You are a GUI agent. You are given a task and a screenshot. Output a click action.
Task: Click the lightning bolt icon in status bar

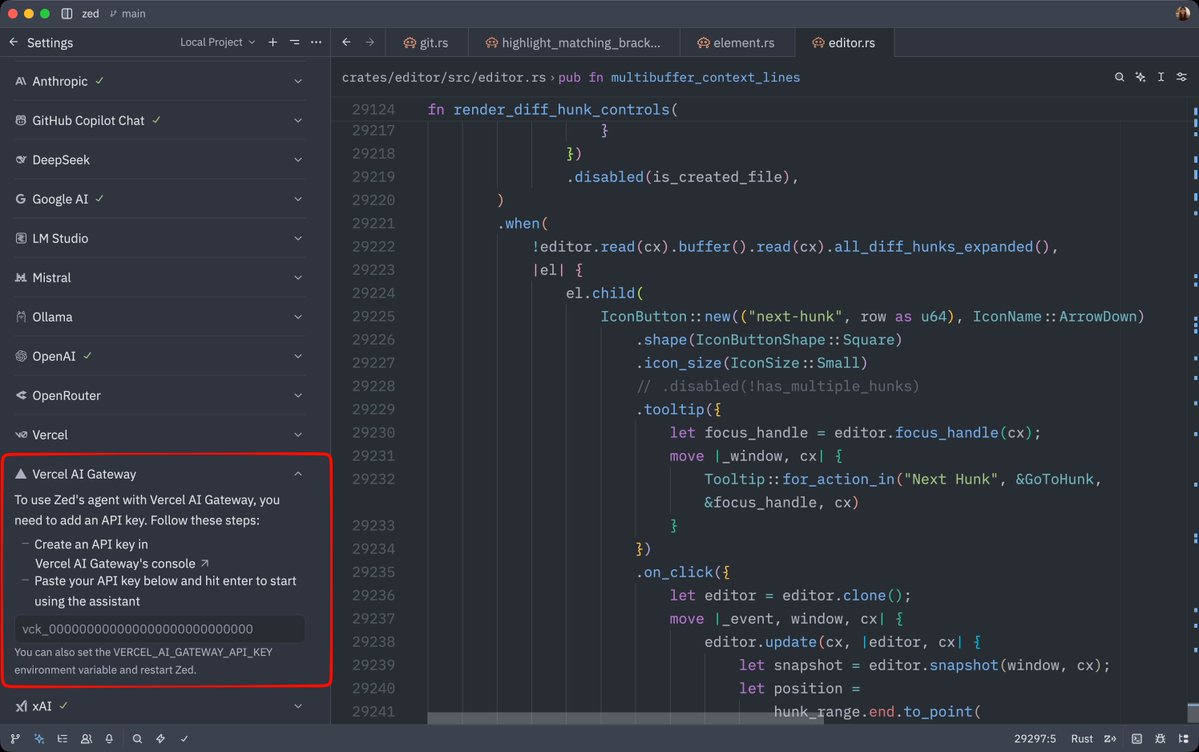(161, 738)
